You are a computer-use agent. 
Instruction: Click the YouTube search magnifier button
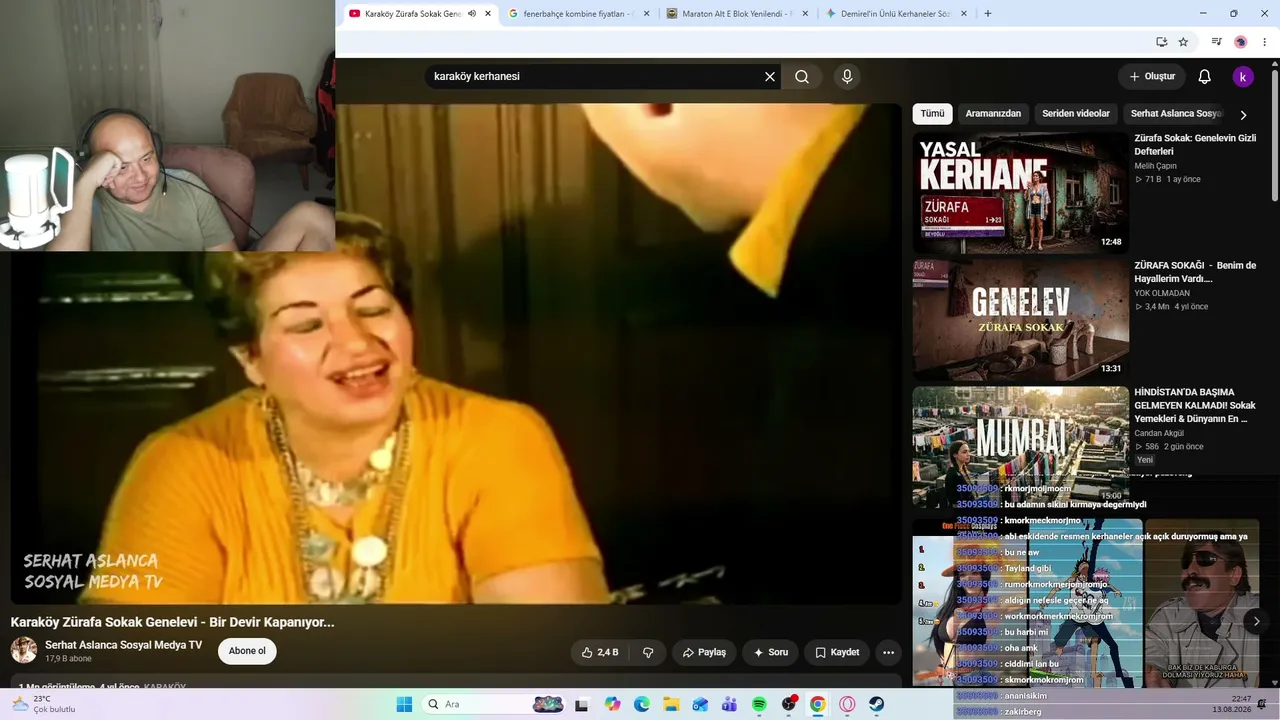[802, 76]
